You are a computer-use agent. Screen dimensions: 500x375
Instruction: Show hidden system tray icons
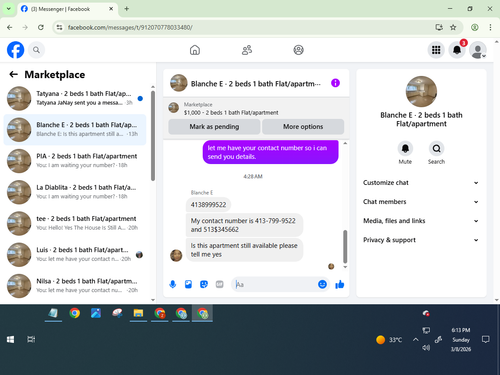click(415, 340)
